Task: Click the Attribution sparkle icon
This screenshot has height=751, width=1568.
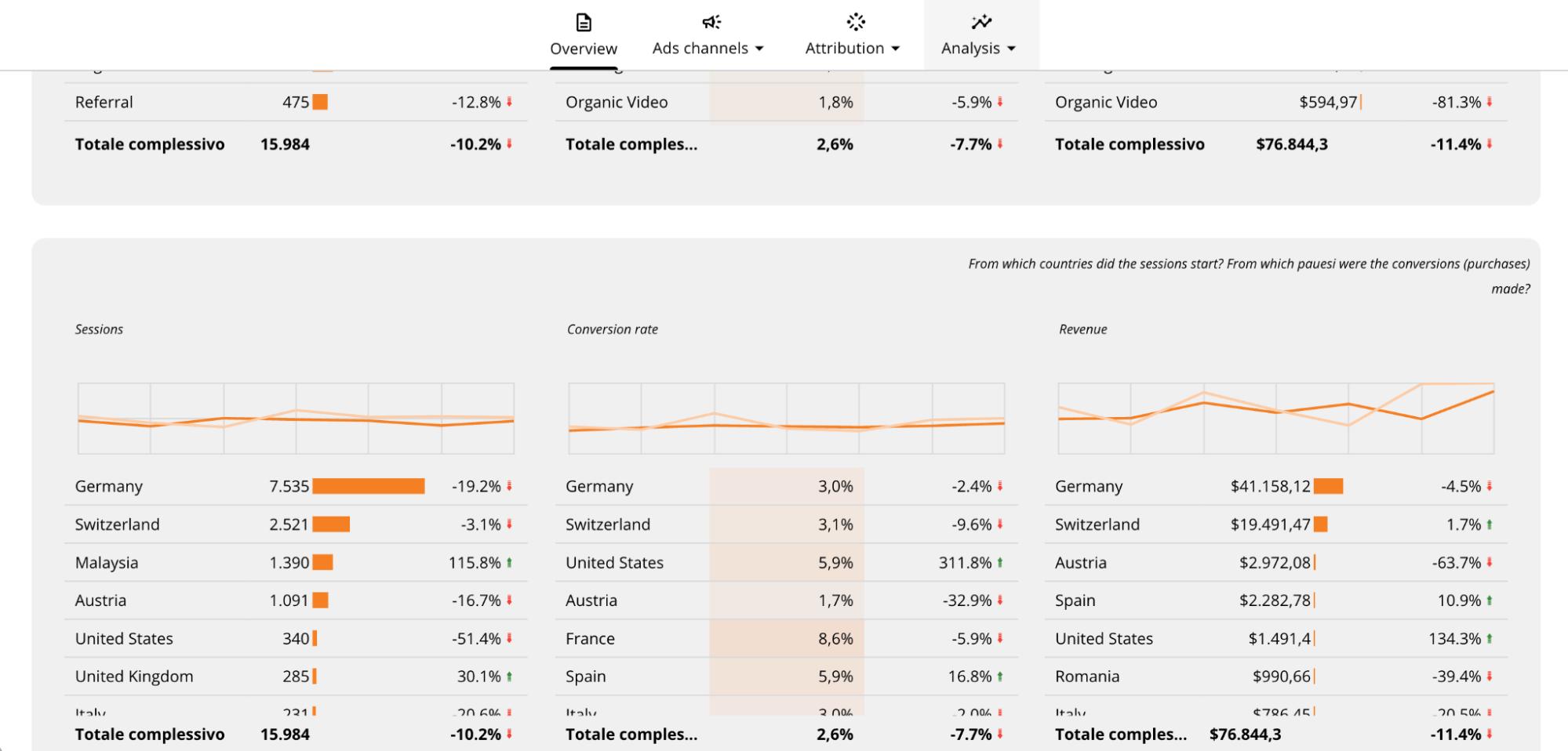Action: click(x=856, y=22)
